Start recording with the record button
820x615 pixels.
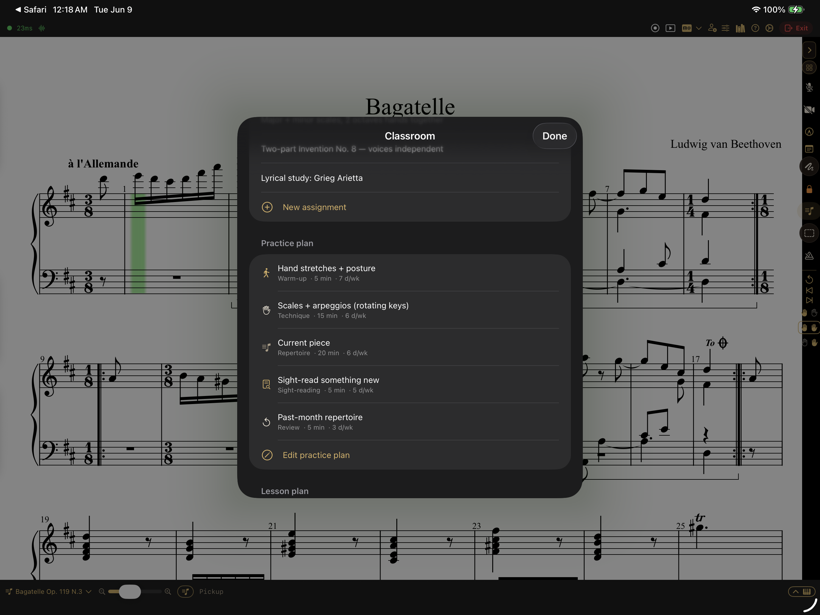(655, 28)
